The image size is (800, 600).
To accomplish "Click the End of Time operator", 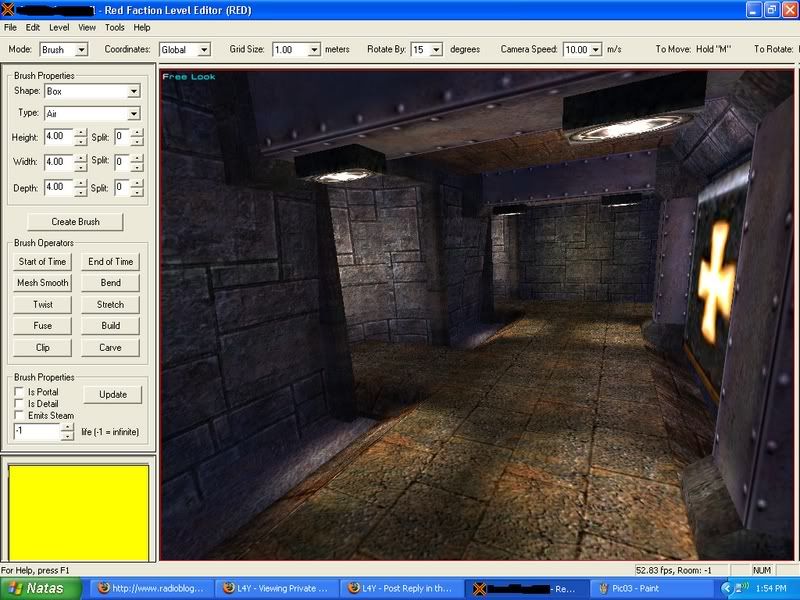I will (110, 262).
